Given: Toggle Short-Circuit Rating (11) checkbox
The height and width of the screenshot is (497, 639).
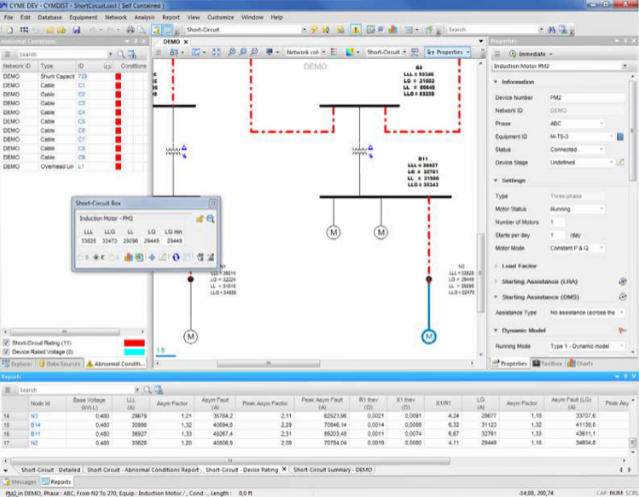Looking at the screenshot, I should 6,343.
